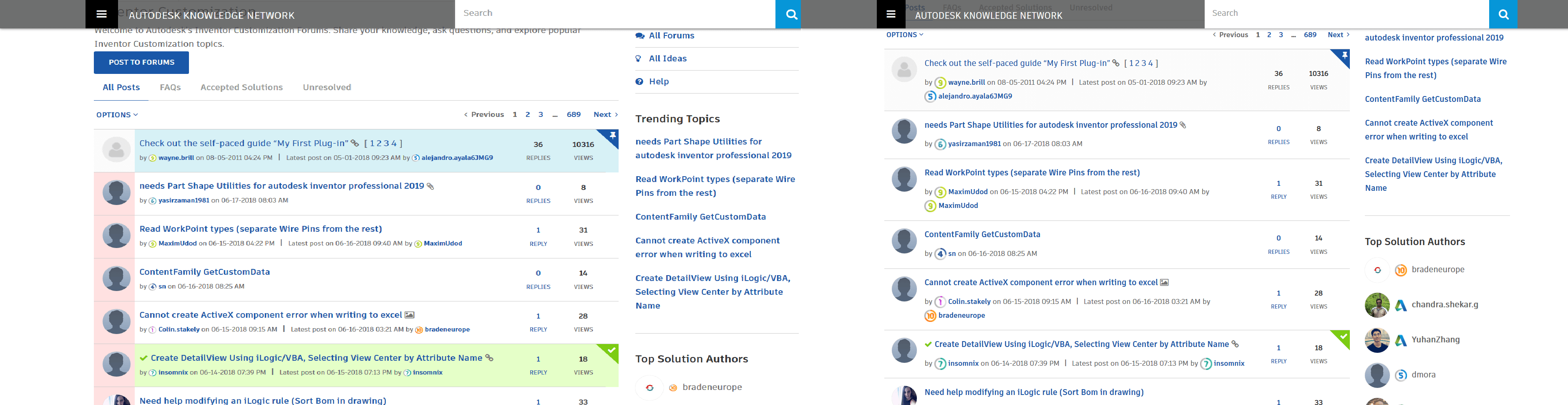The width and height of the screenshot is (1568, 405).
Task: Go to Next page in right window pagination
Action: coord(1339,35)
